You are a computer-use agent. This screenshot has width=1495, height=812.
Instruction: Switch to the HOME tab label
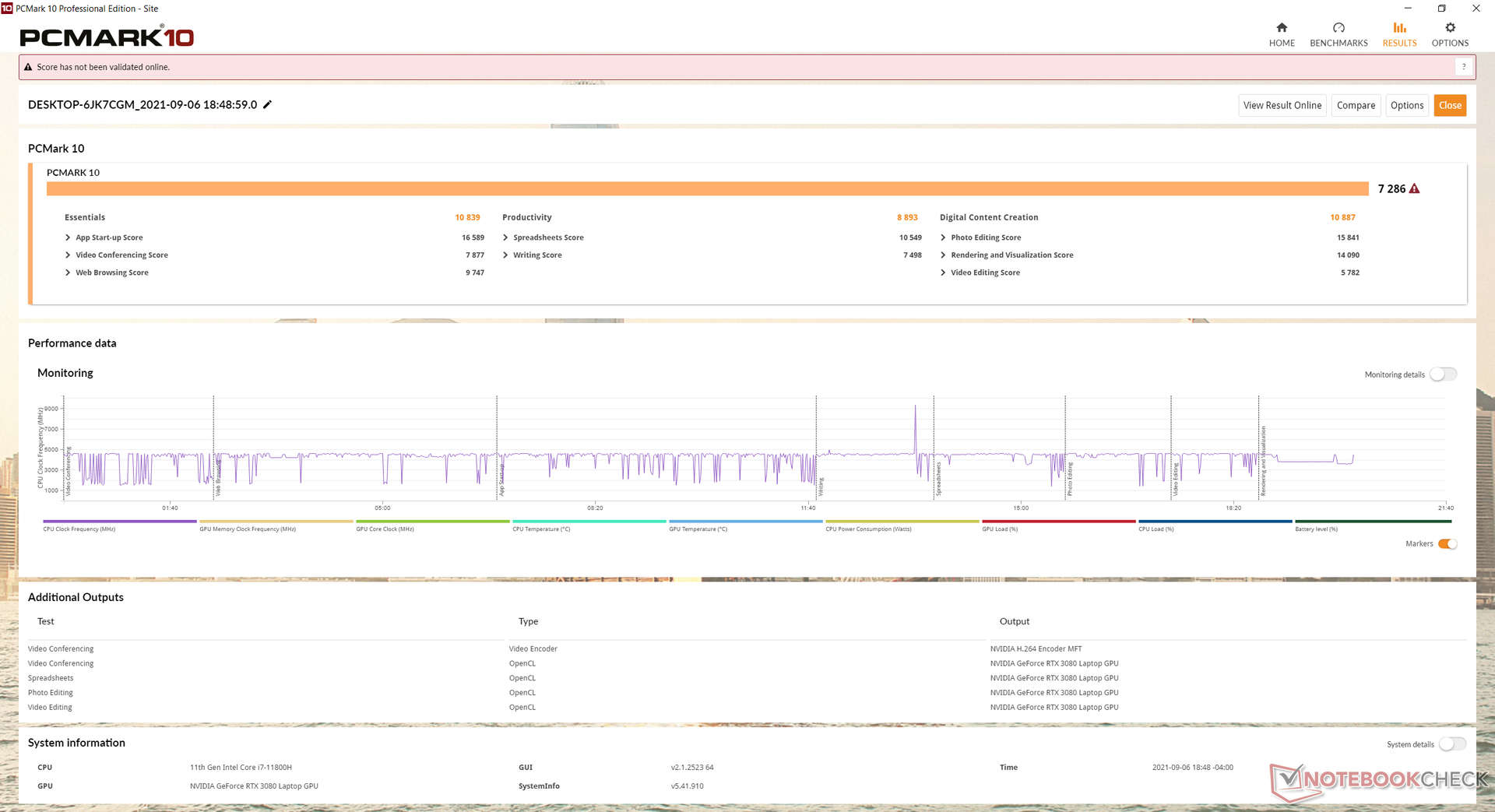point(1282,43)
